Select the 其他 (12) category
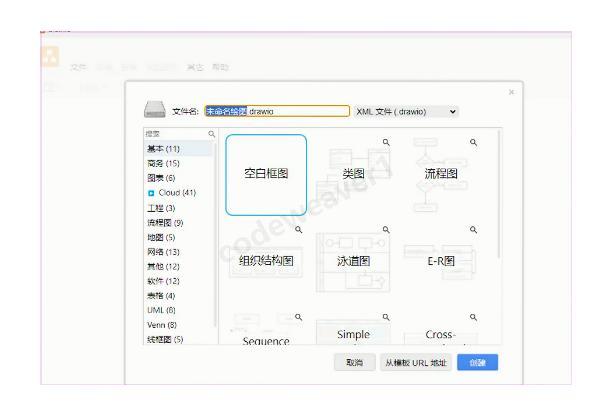613x416 pixels. click(179, 267)
